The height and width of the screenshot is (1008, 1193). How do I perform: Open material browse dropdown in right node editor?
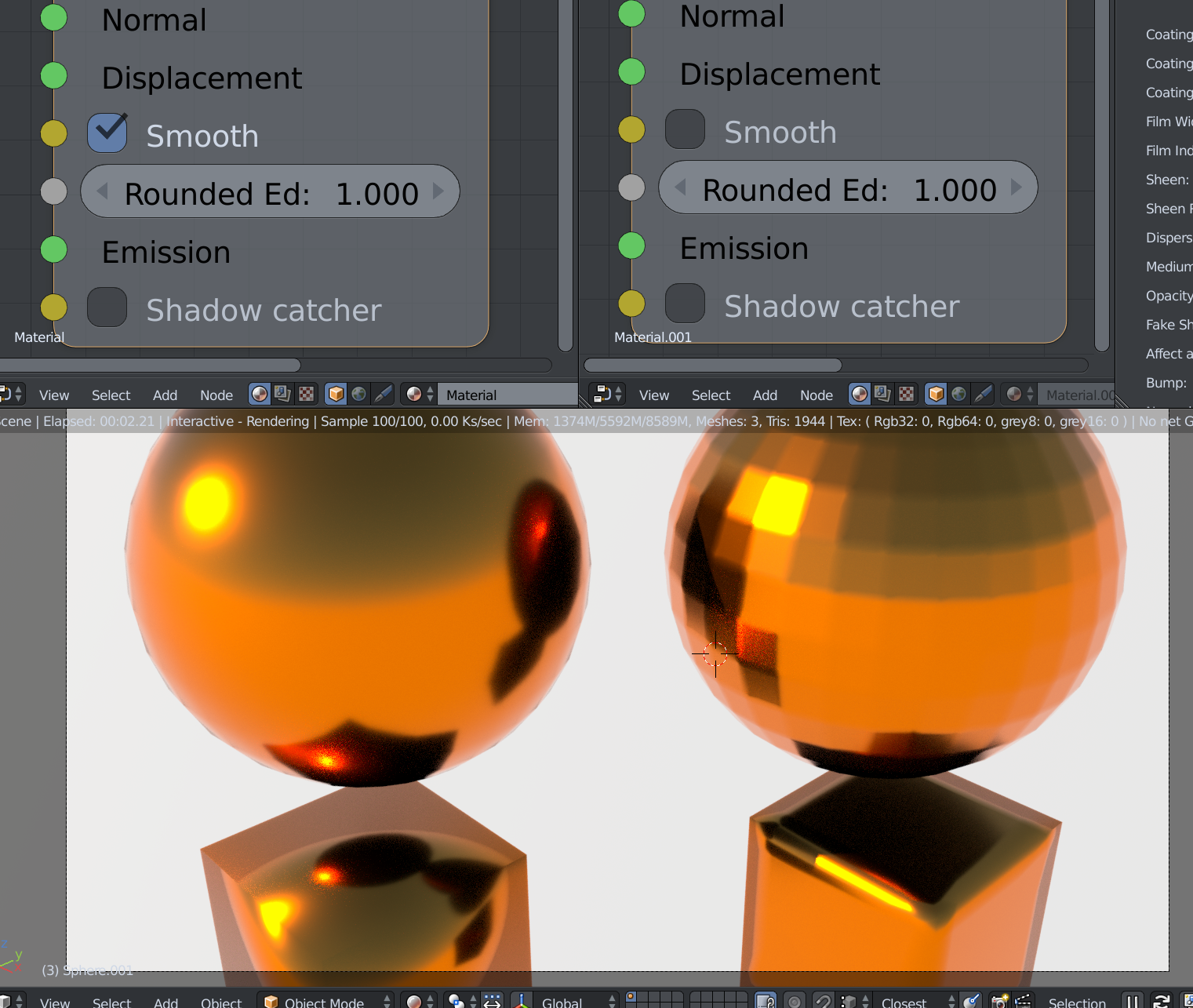pos(1019,394)
